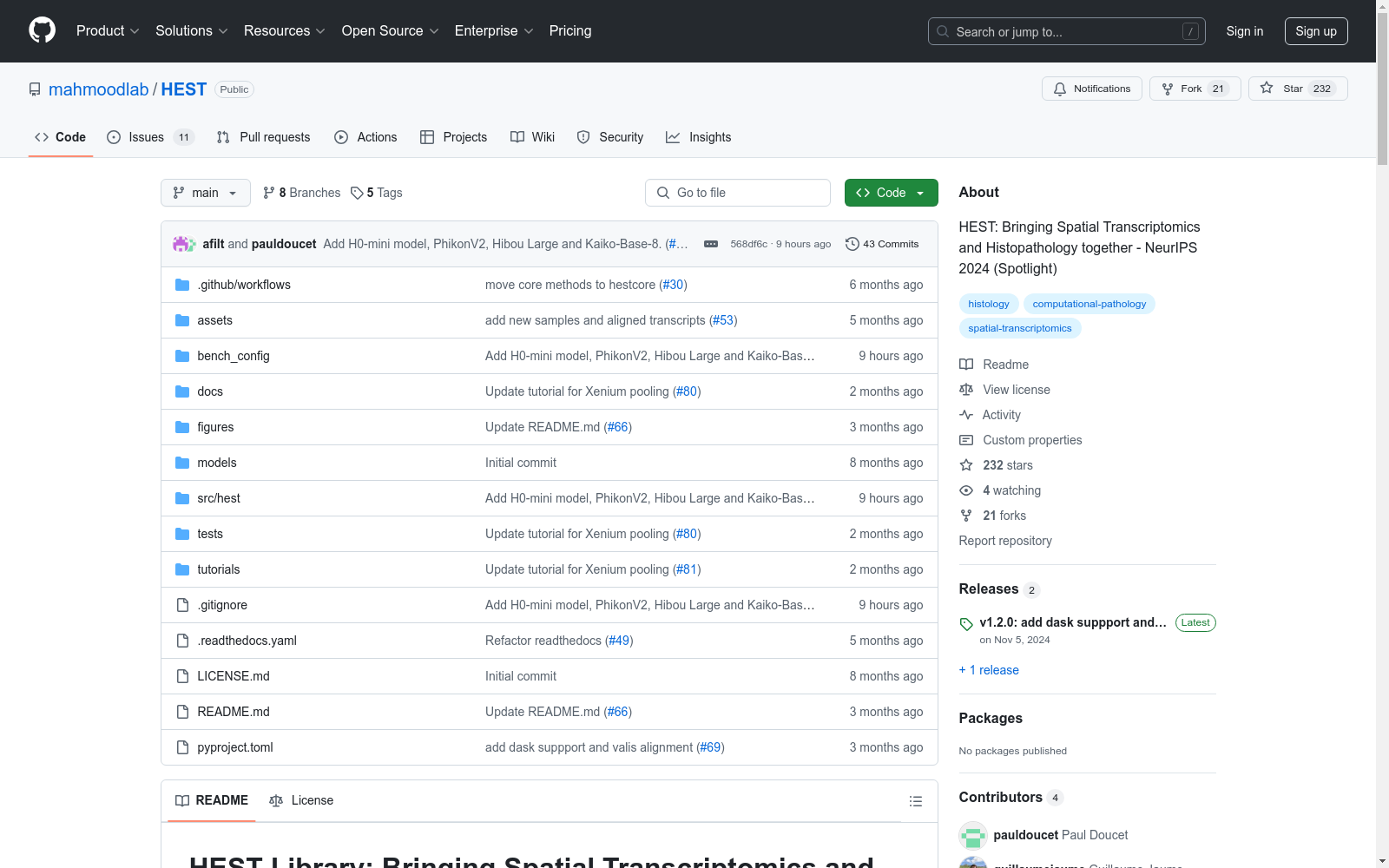The width and height of the screenshot is (1389, 868).
Task: Open the figures folder icon
Action: pyautogui.click(x=182, y=427)
